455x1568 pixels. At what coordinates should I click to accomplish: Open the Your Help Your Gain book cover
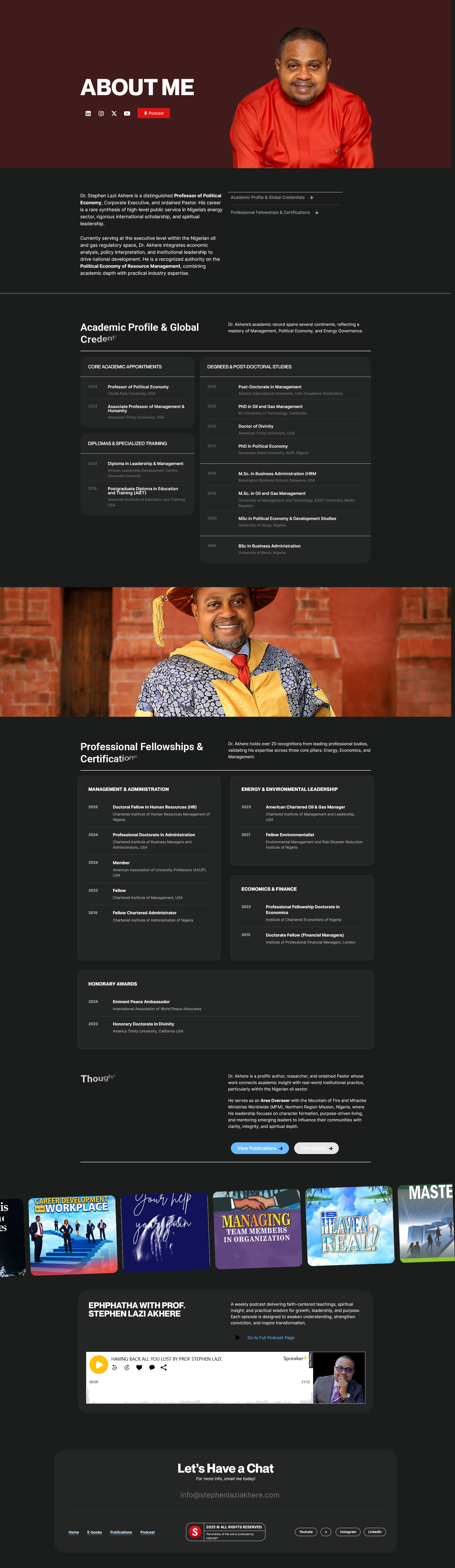coord(164,1232)
